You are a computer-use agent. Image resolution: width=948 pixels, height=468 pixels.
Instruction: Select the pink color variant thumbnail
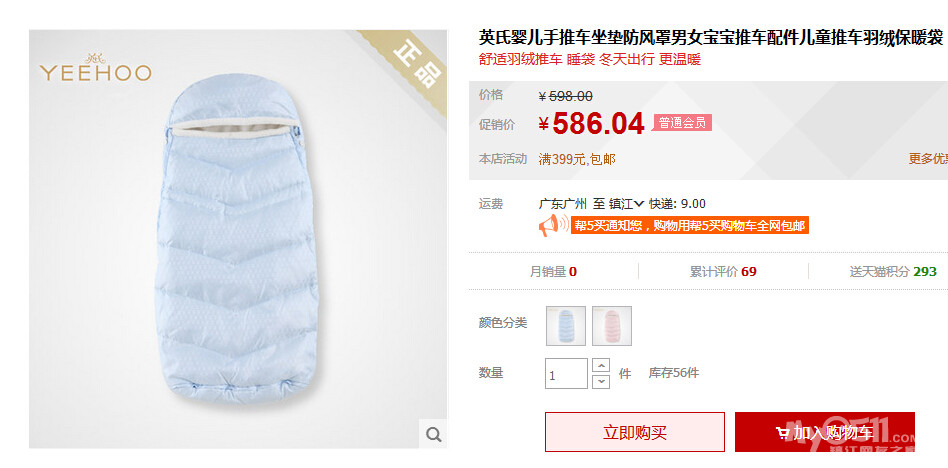tap(612, 326)
